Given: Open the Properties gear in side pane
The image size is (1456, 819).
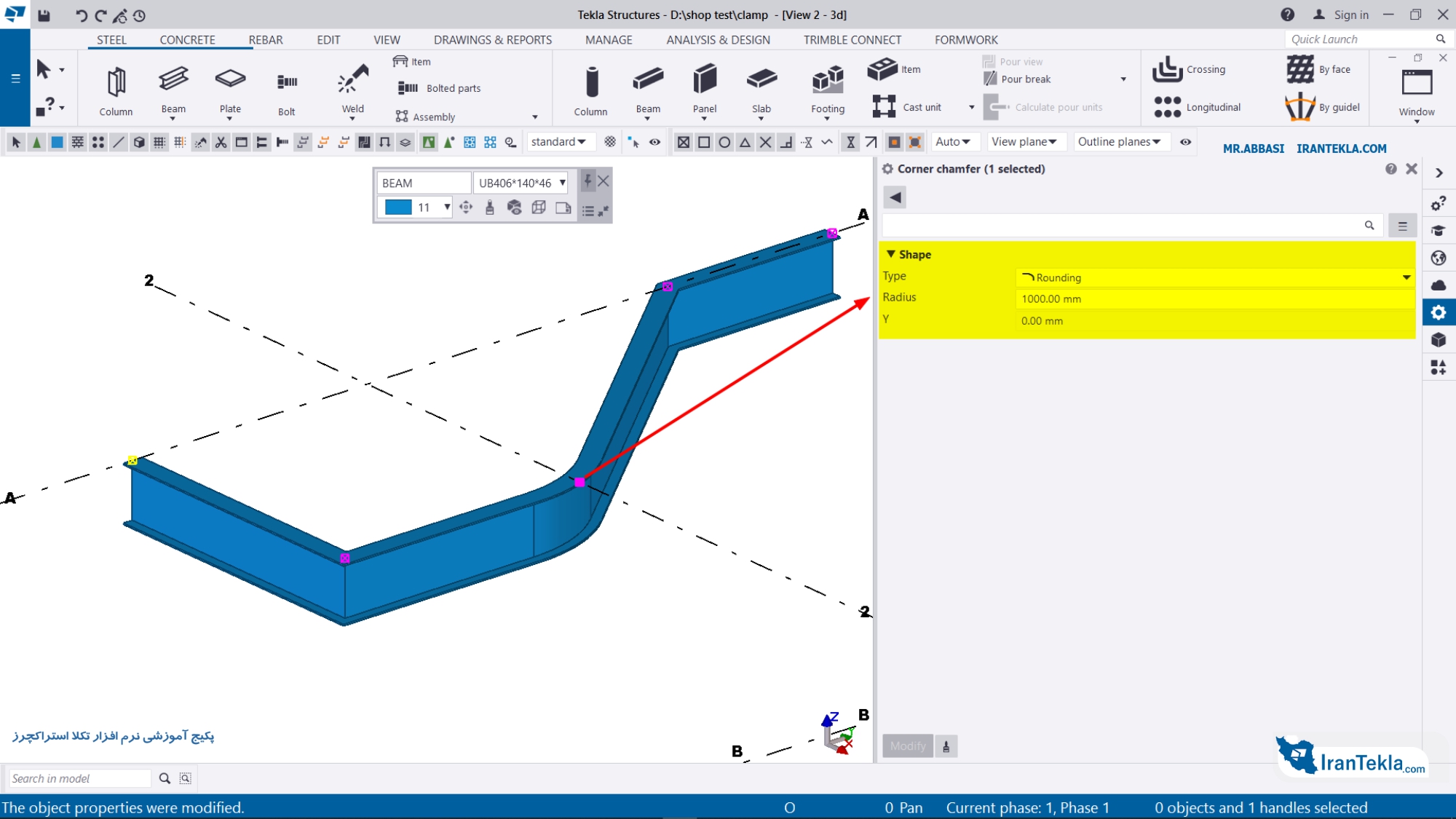Looking at the screenshot, I should tap(1438, 313).
